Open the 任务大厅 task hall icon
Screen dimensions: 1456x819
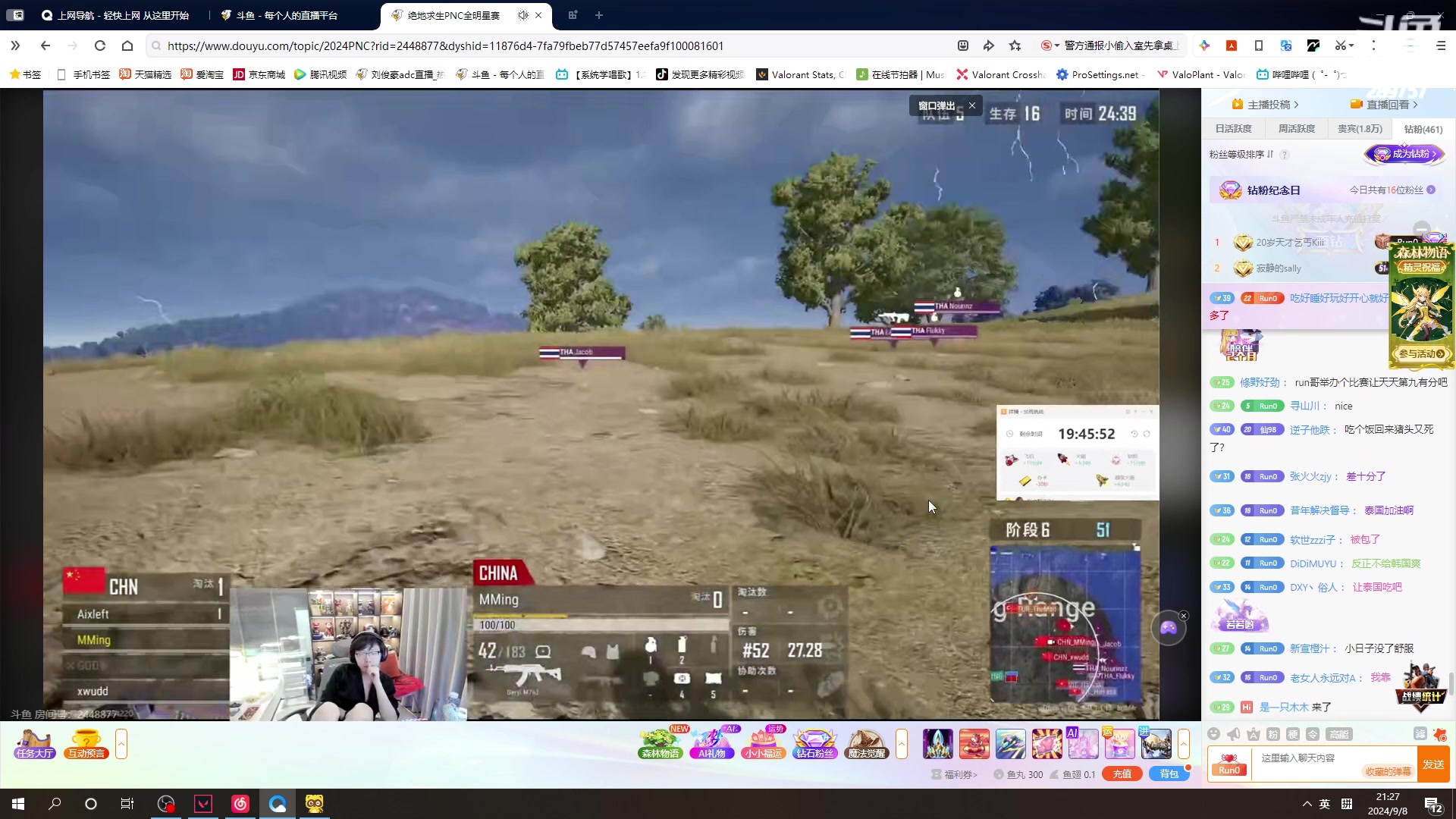(x=35, y=744)
